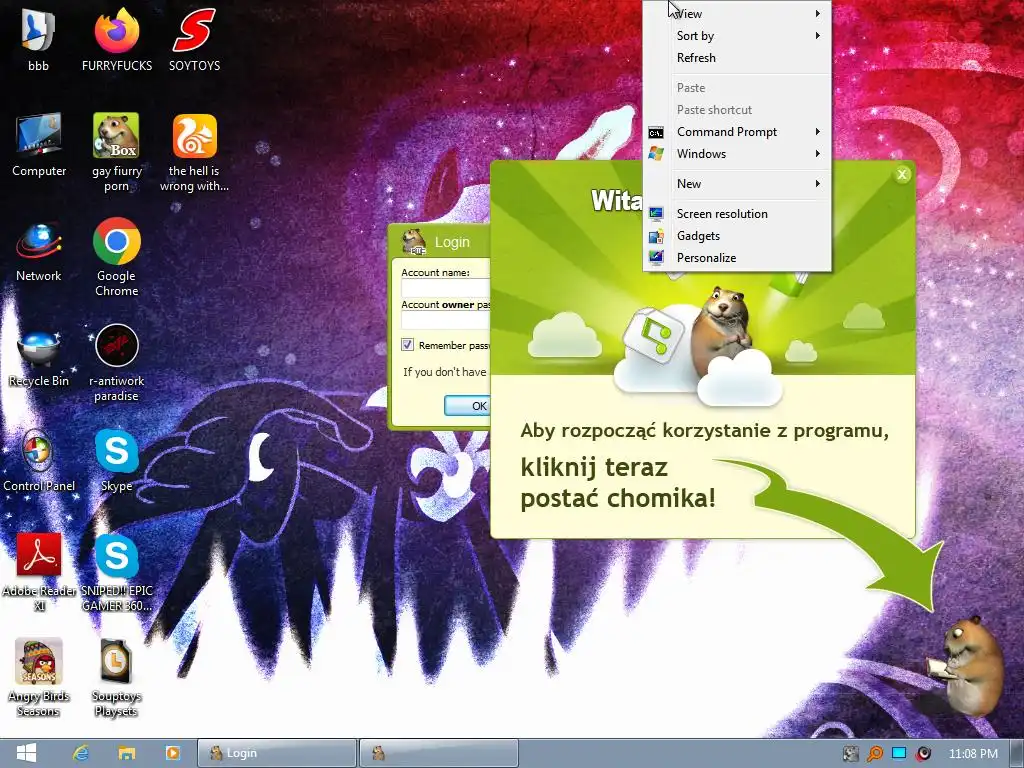Open the Control Panel desktop icon
The image size is (1024, 768).
click(39, 462)
